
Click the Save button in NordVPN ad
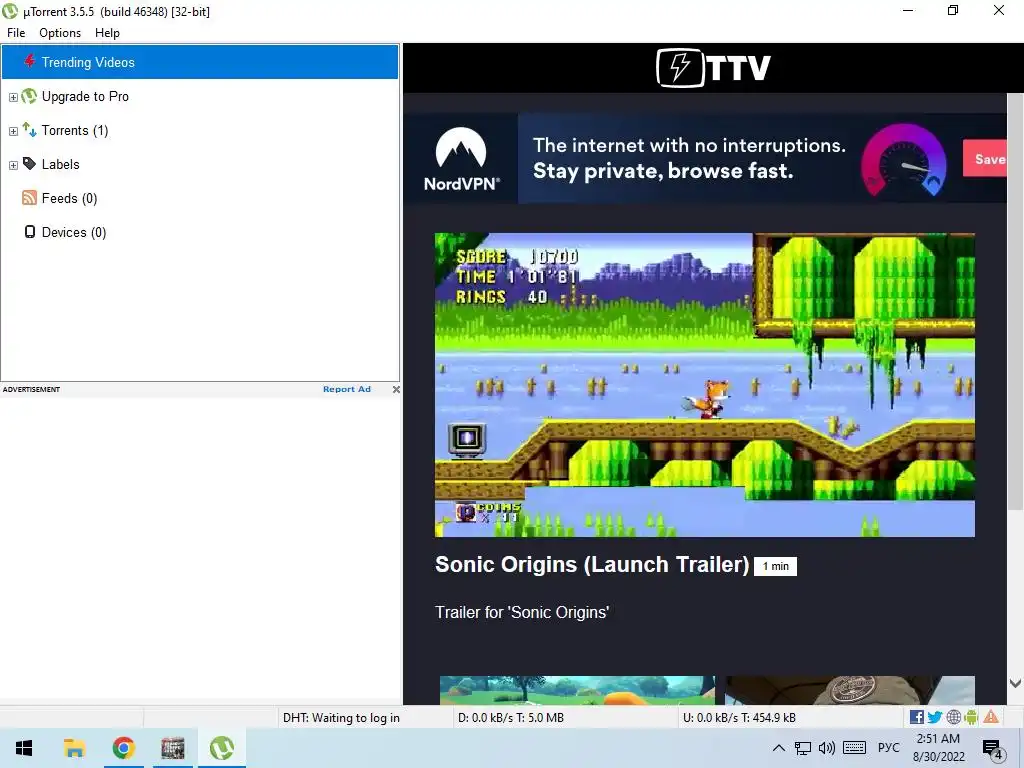pos(985,159)
